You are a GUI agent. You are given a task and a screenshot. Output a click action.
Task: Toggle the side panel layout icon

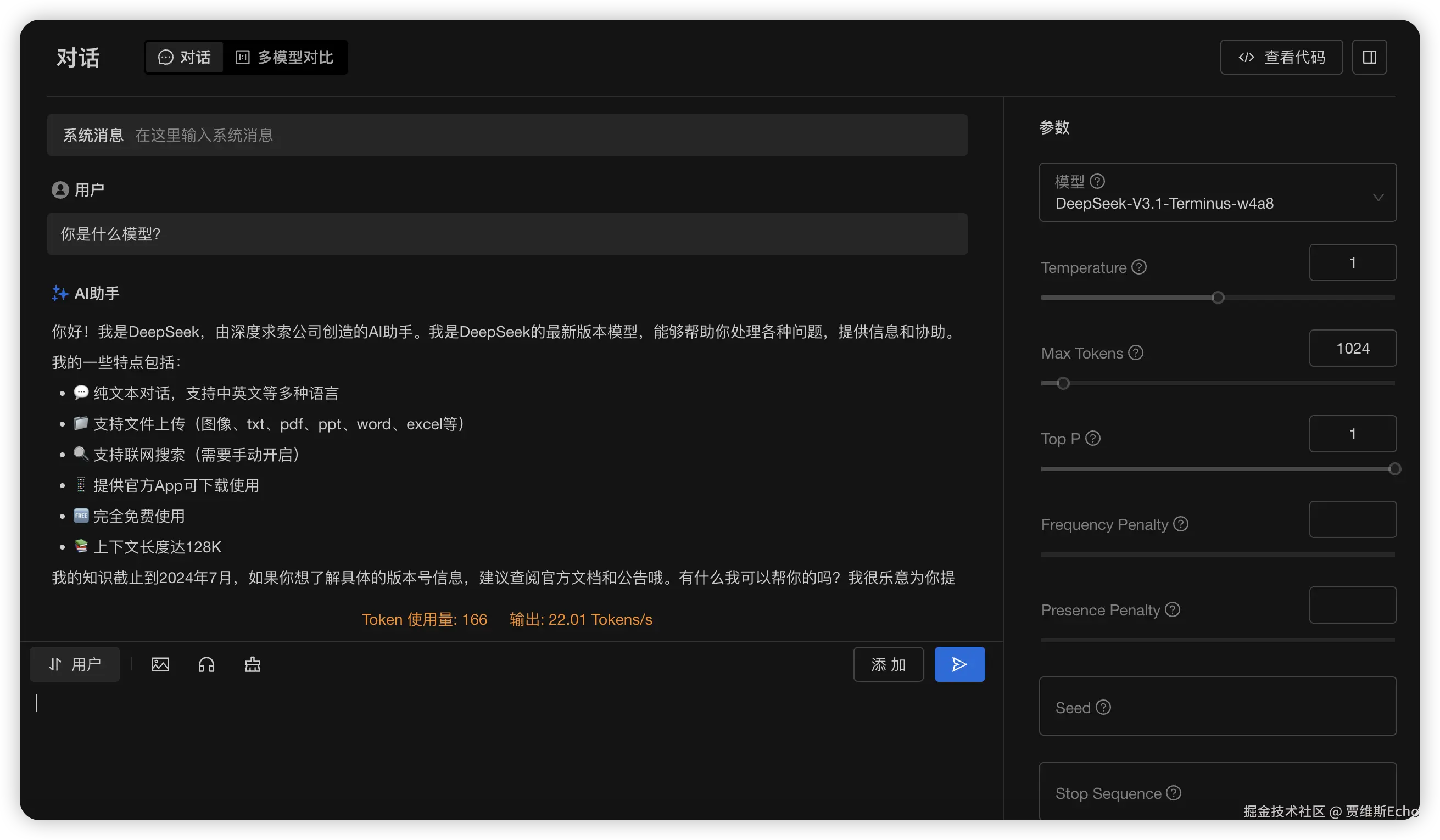1369,57
